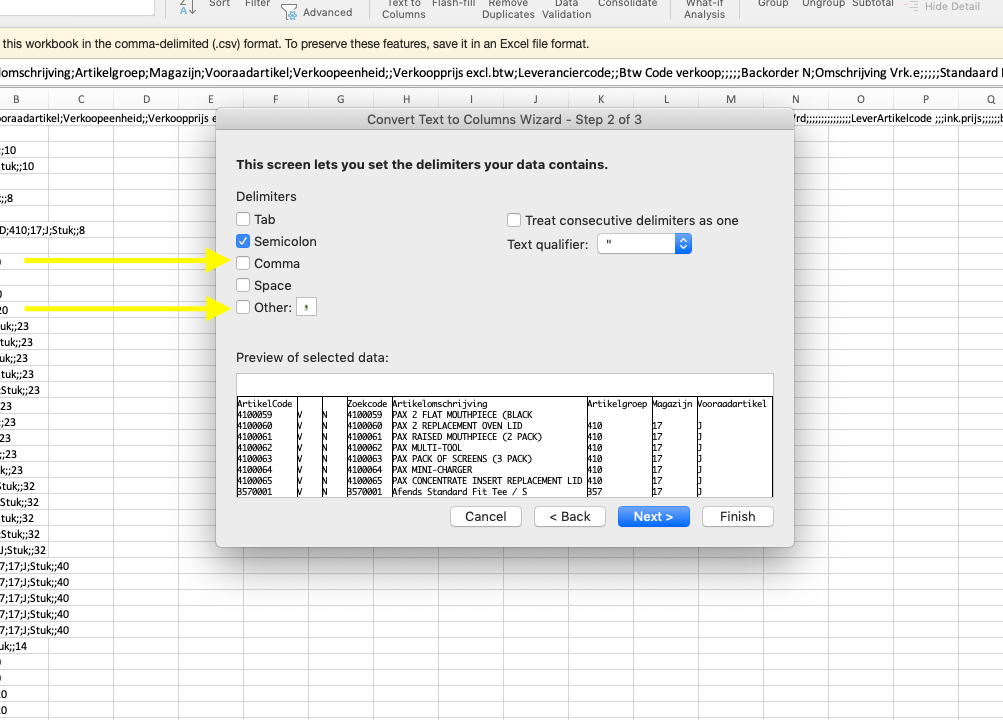Click Remove Duplicates in ribbon

[x=508, y=9]
